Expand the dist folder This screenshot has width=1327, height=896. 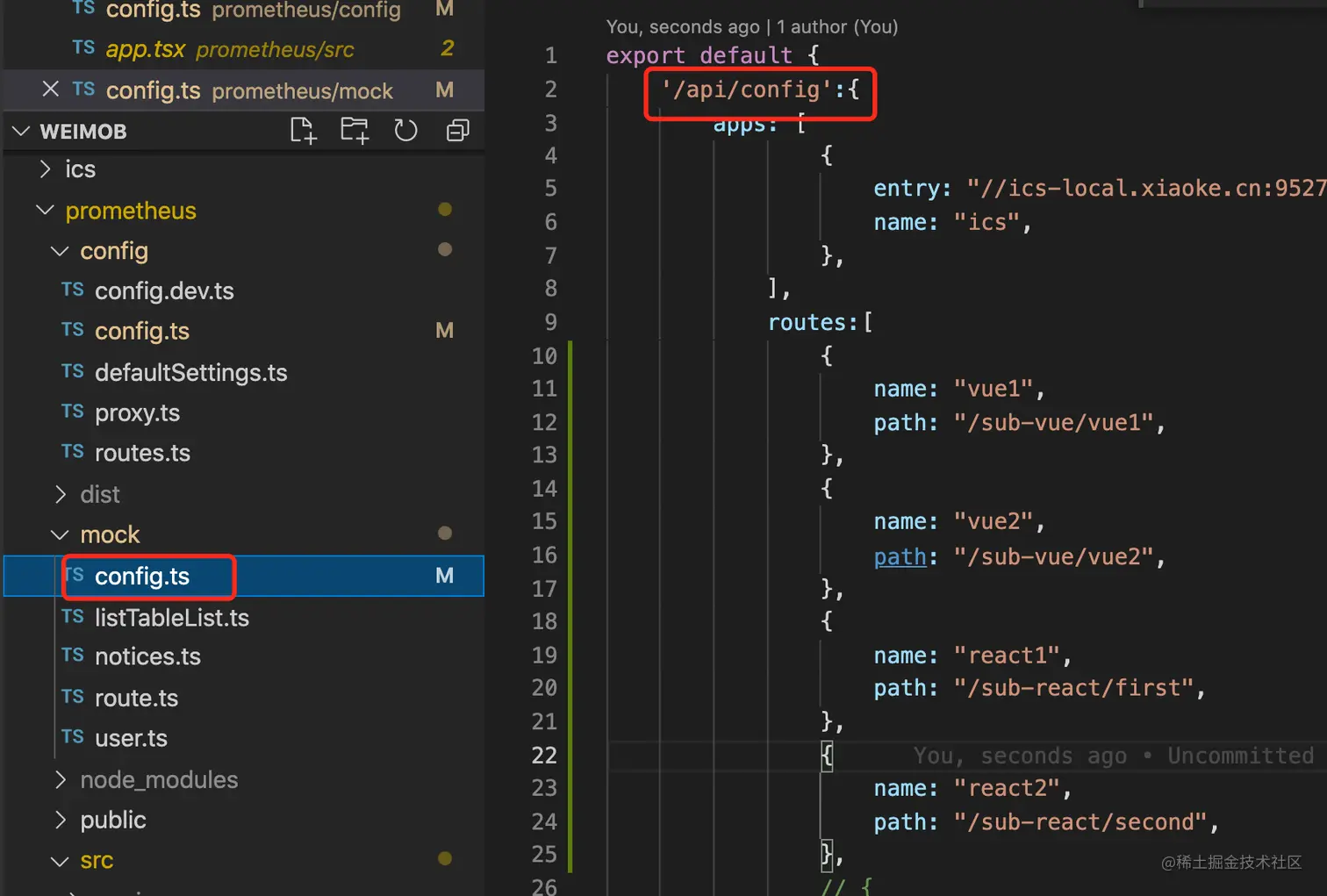[61, 494]
